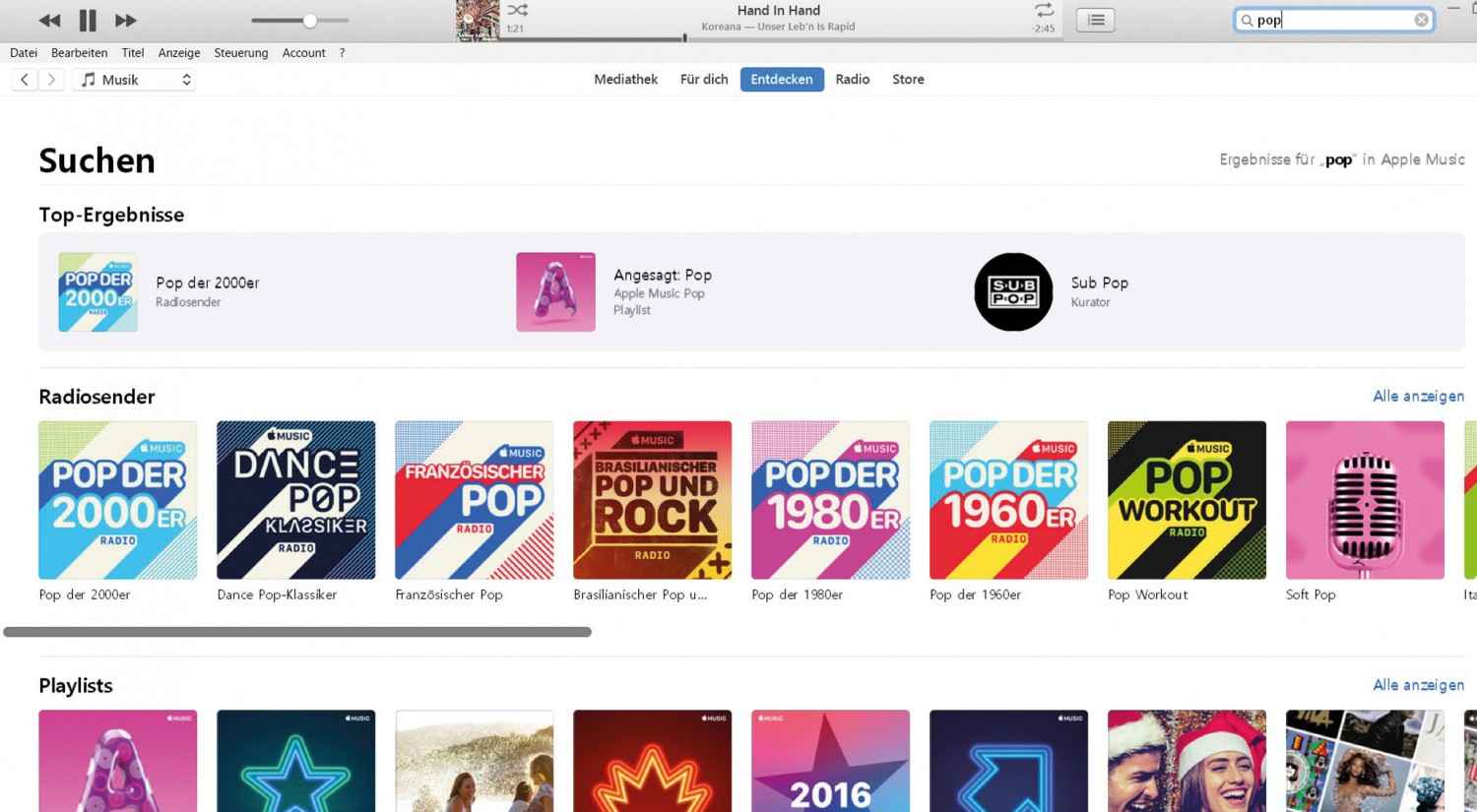Screen dimensions: 1477x812
Task: Open the Musik media type dropdown
Action: coord(134,80)
